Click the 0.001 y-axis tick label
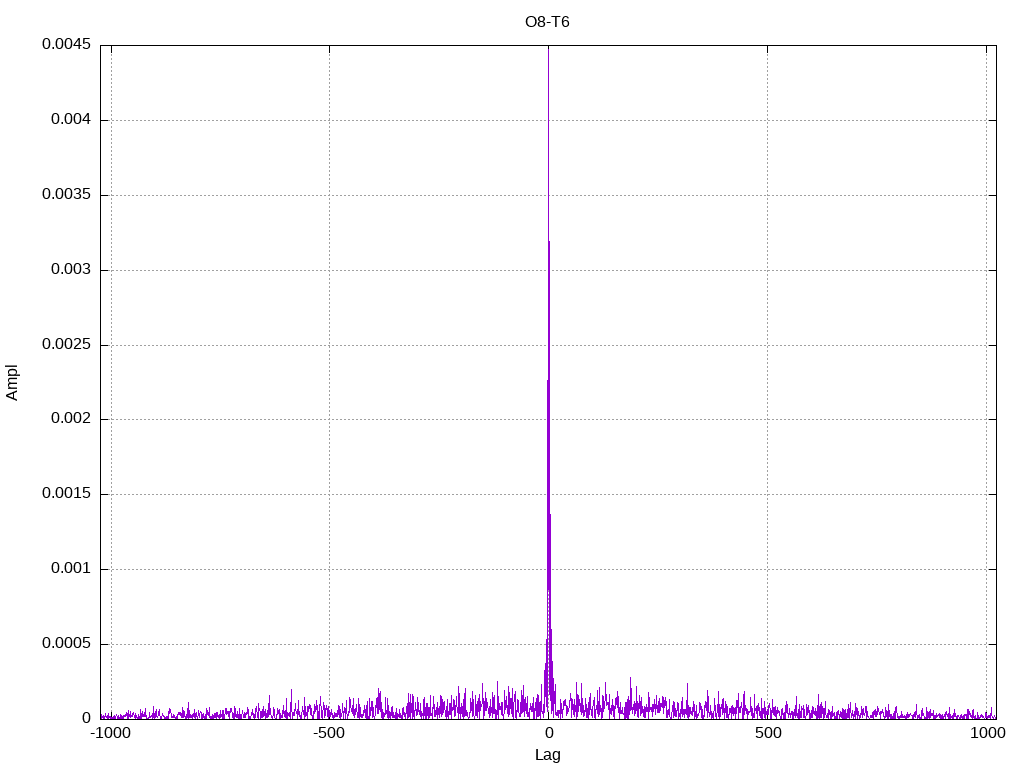Screen dimensions: 1024x768 tap(71, 568)
